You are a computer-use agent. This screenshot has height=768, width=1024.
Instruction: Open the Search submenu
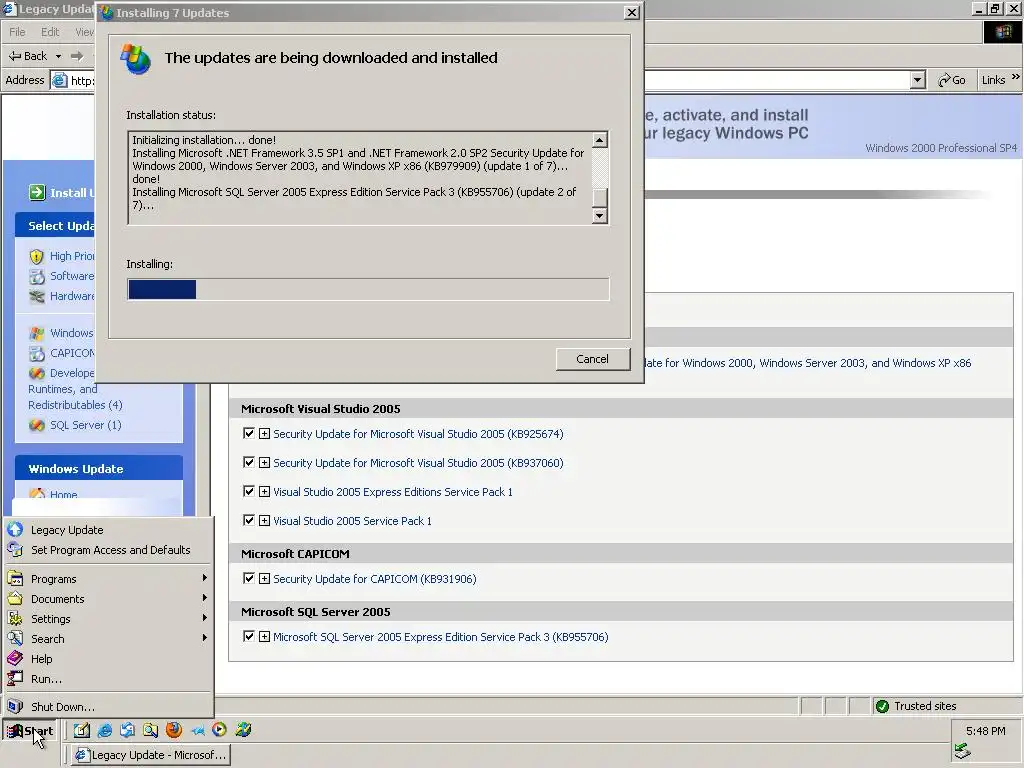click(108, 639)
